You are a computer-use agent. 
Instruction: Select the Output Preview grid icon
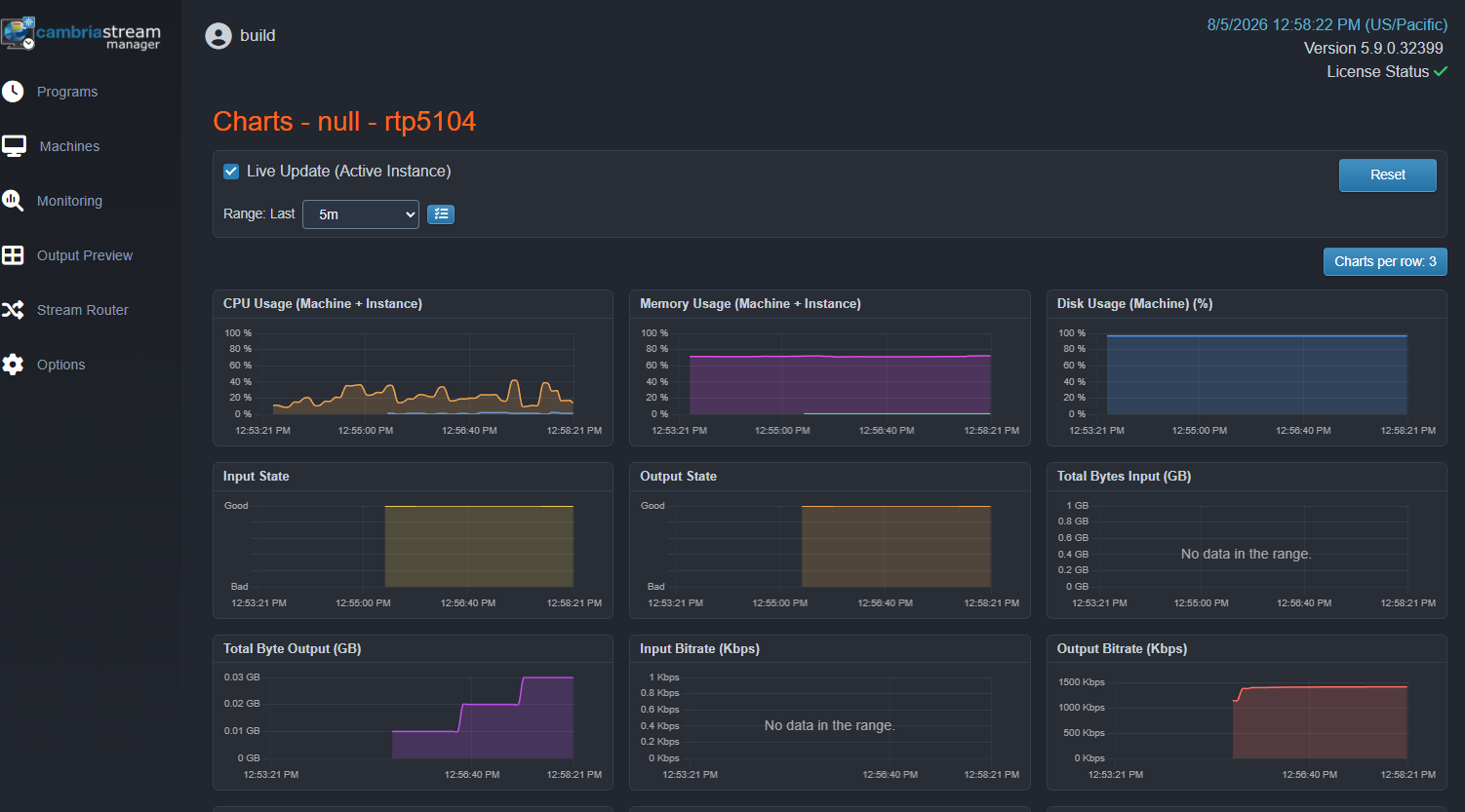coord(13,255)
